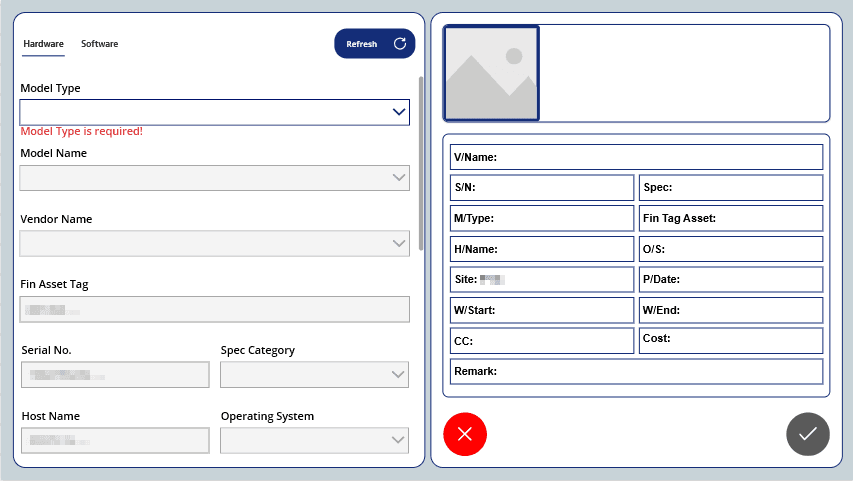Open the Vendor Name dropdown
This screenshot has width=853, height=481.
[214, 244]
